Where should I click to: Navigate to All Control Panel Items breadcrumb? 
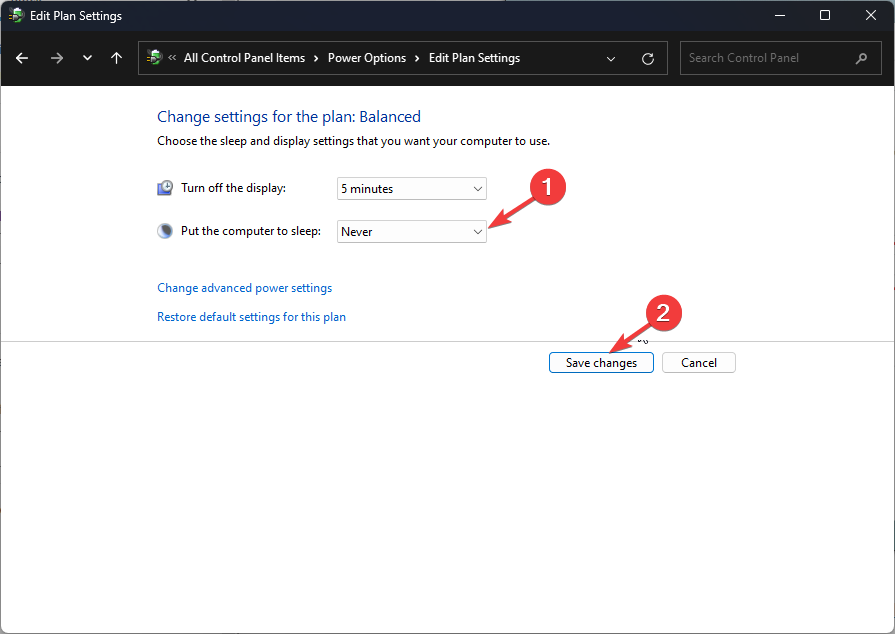coord(244,58)
